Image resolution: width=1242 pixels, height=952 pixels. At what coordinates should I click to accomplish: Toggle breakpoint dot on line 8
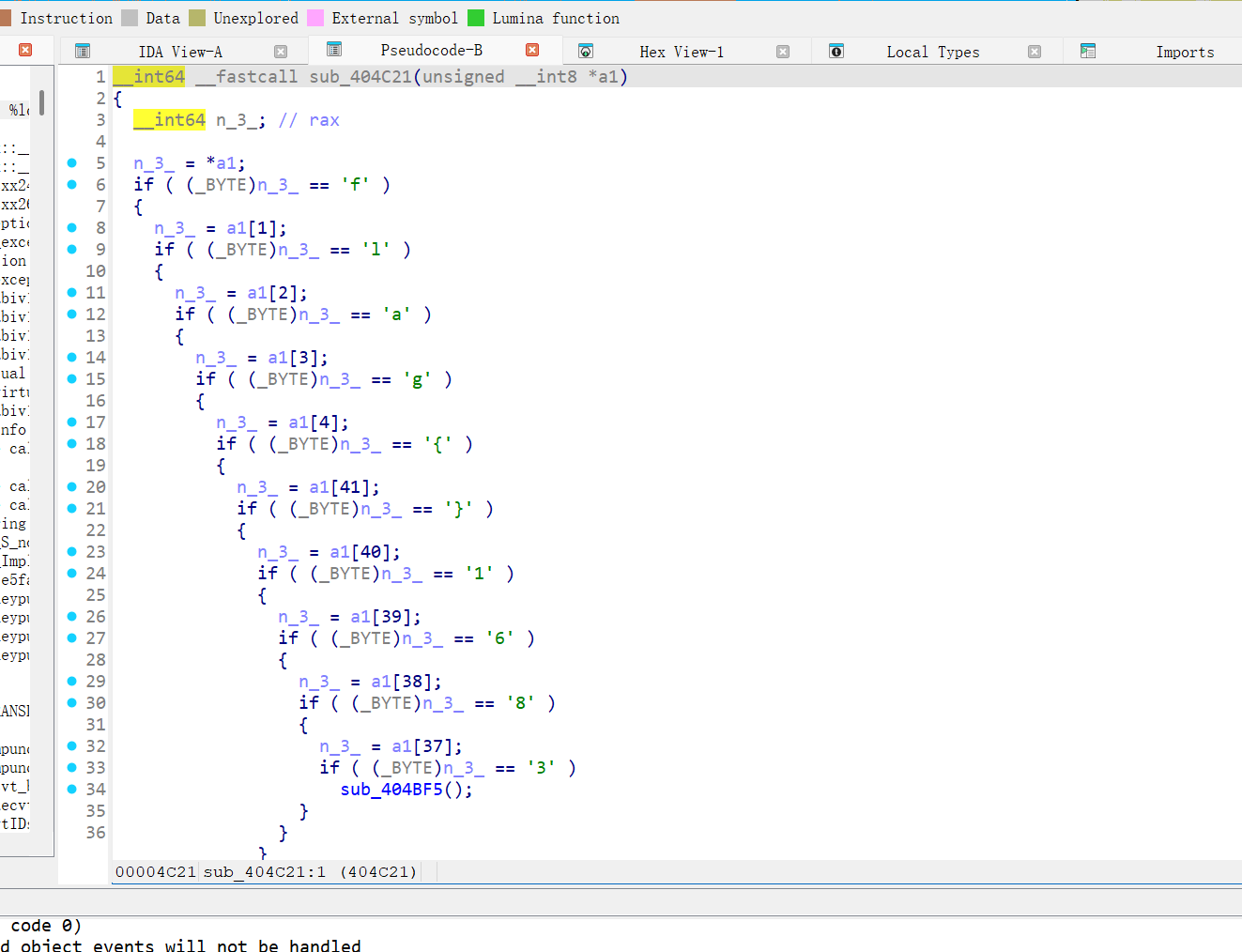tap(72, 228)
